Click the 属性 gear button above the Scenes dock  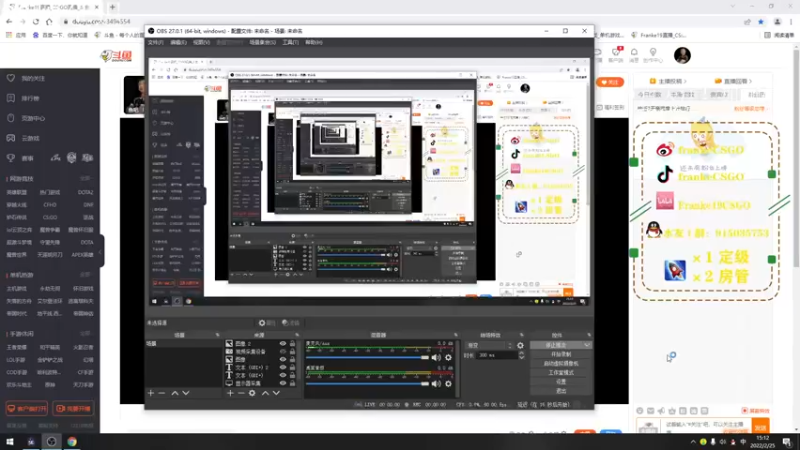pyautogui.click(x=267, y=323)
